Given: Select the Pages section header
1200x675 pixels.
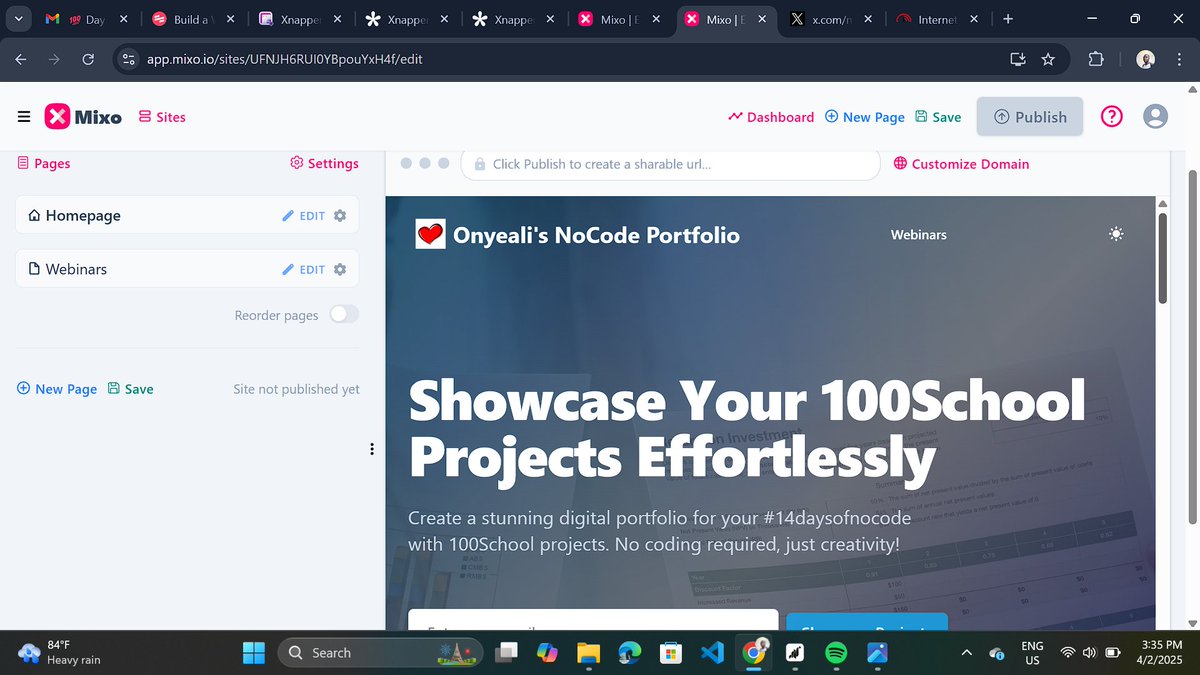Looking at the screenshot, I should pyautogui.click(x=44, y=163).
